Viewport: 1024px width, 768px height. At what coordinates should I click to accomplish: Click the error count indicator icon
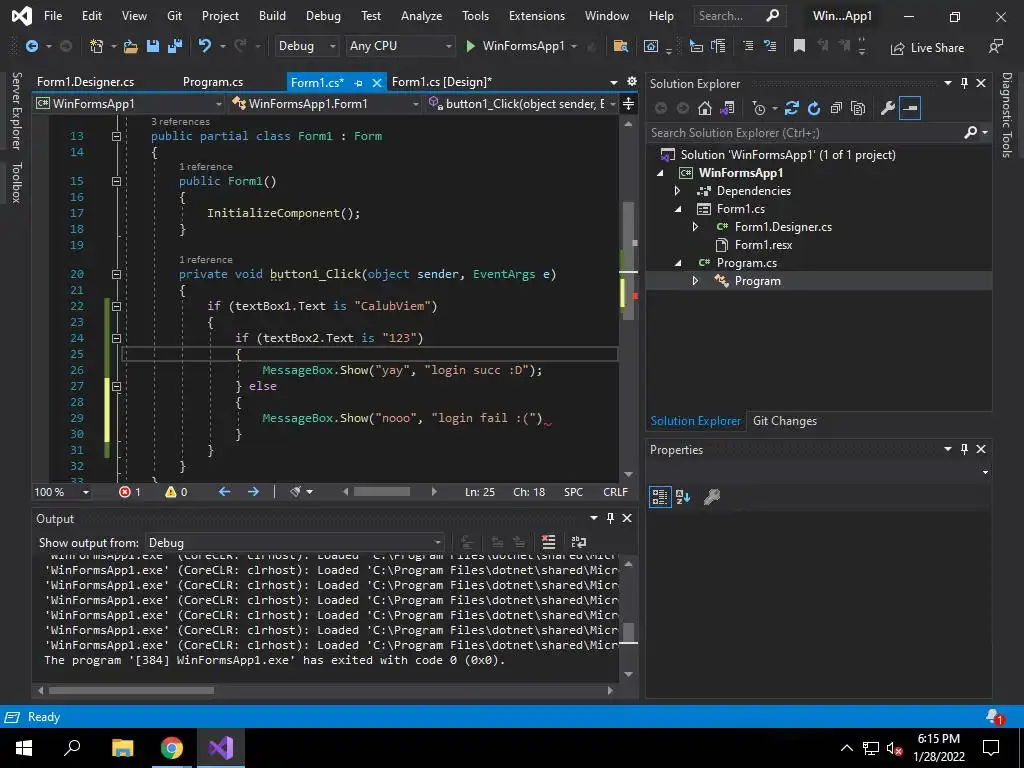point(125,492)
